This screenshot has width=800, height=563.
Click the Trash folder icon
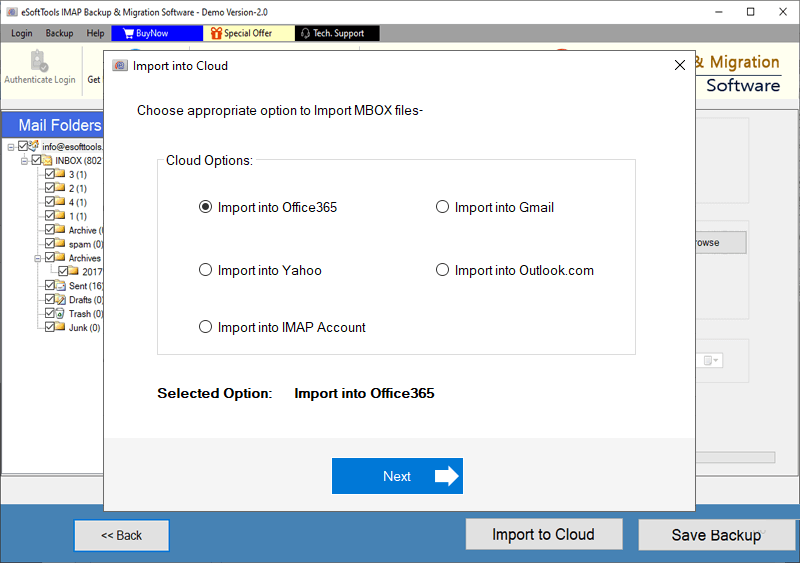(x=60, y=314)
